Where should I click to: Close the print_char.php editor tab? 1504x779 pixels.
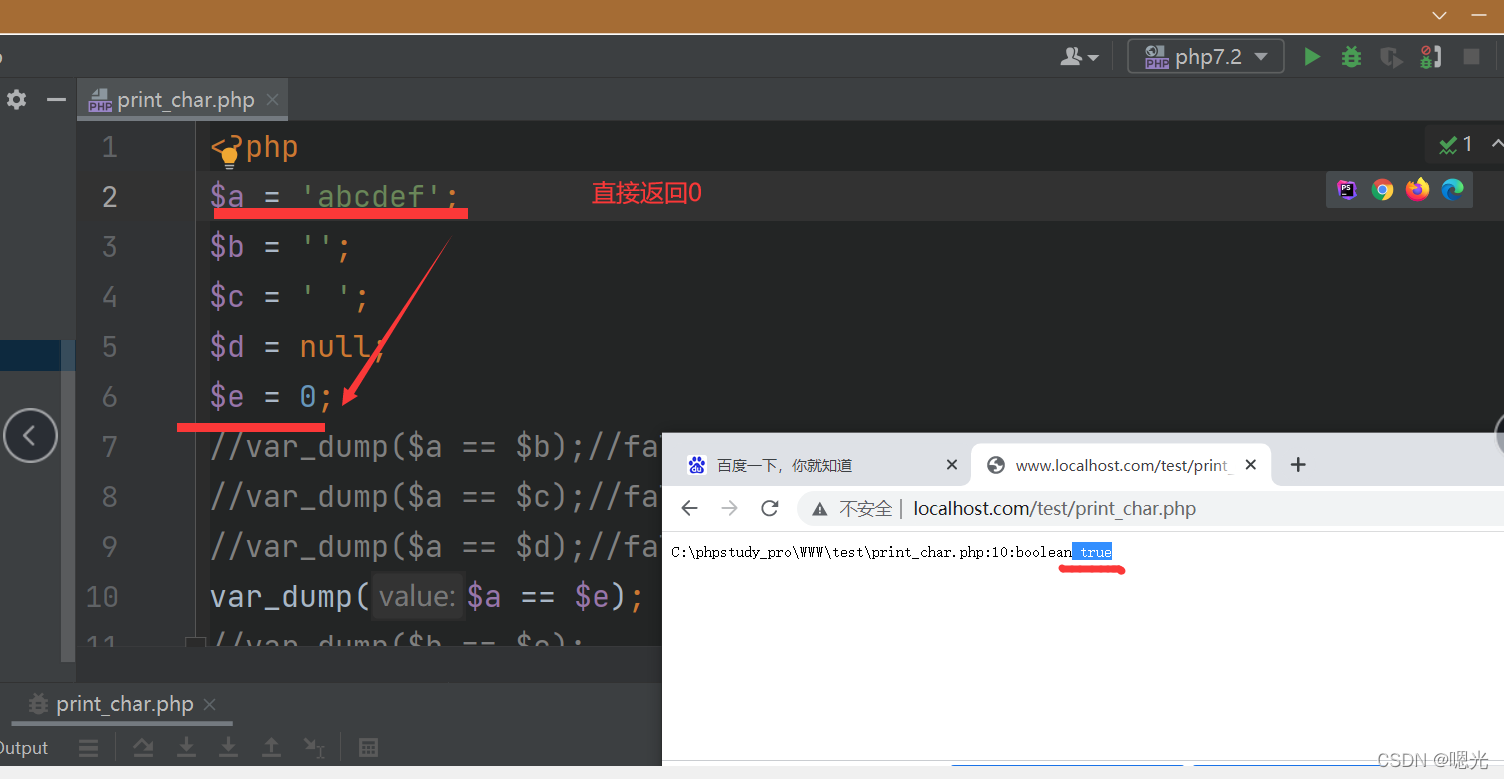click(272, 100)
